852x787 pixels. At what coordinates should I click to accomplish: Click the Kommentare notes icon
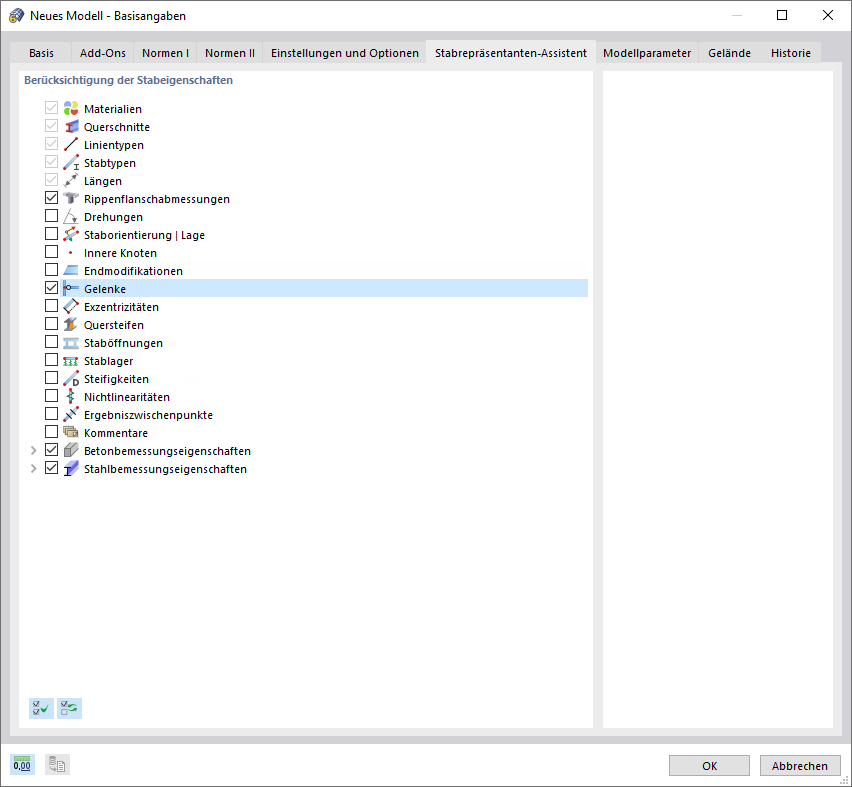(x=71, y=432)
